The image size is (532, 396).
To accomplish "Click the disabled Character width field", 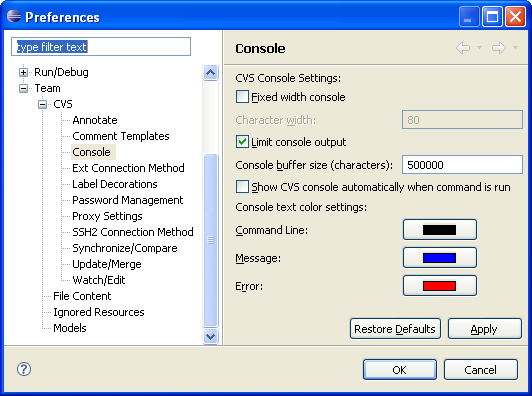I will coord(462,119).
